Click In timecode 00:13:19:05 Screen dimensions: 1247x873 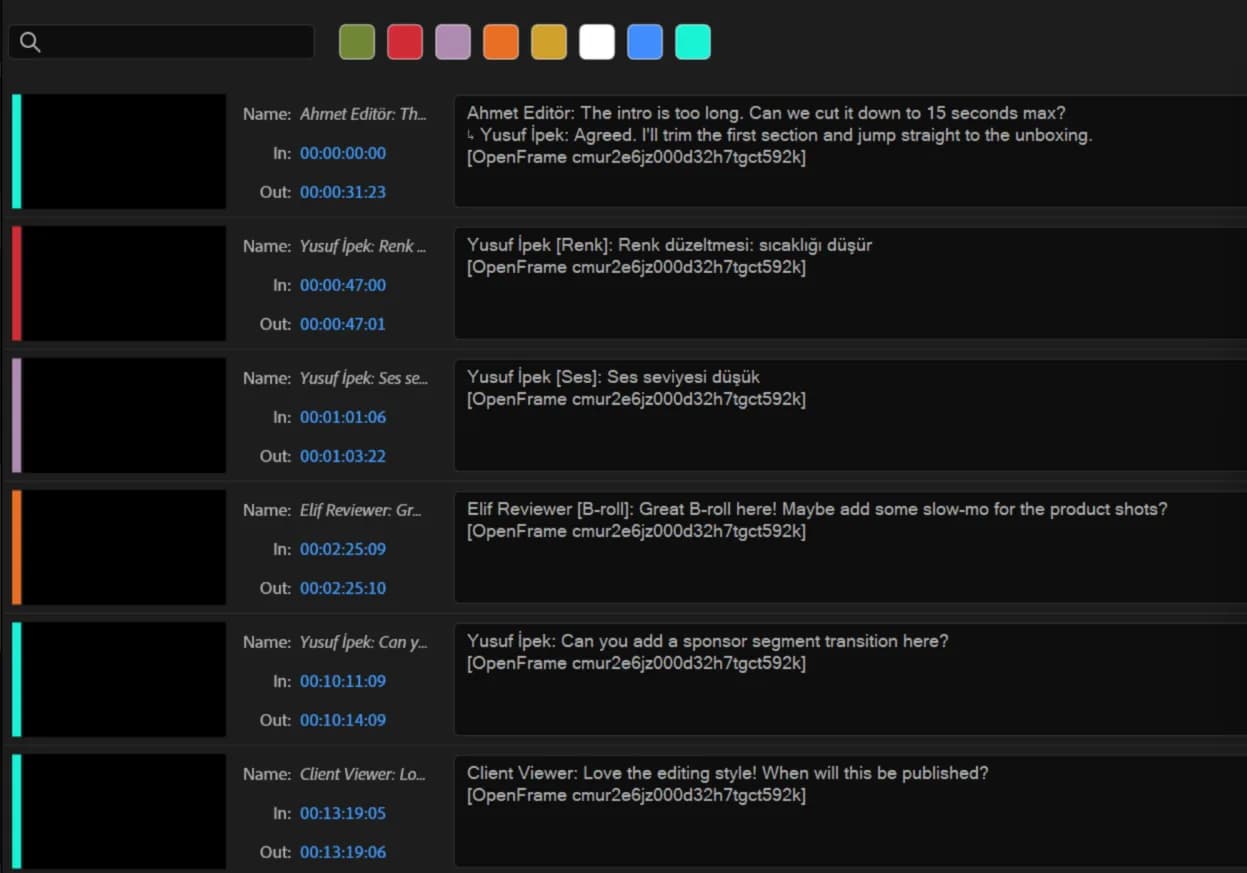pyautogui.click(x=343, y=813)
